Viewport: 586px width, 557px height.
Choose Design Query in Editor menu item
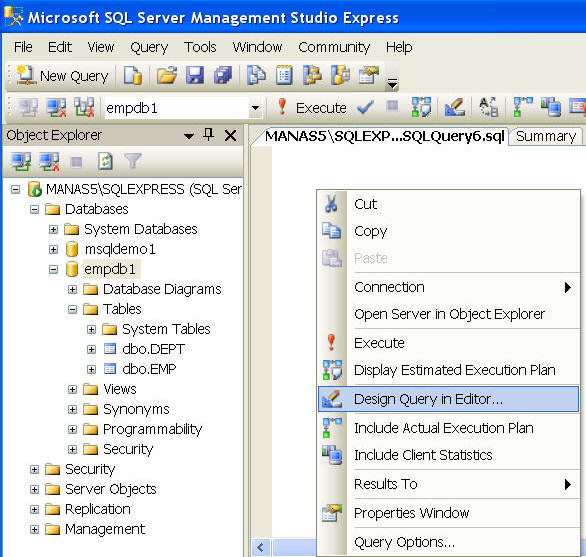(x=448, y=399)
